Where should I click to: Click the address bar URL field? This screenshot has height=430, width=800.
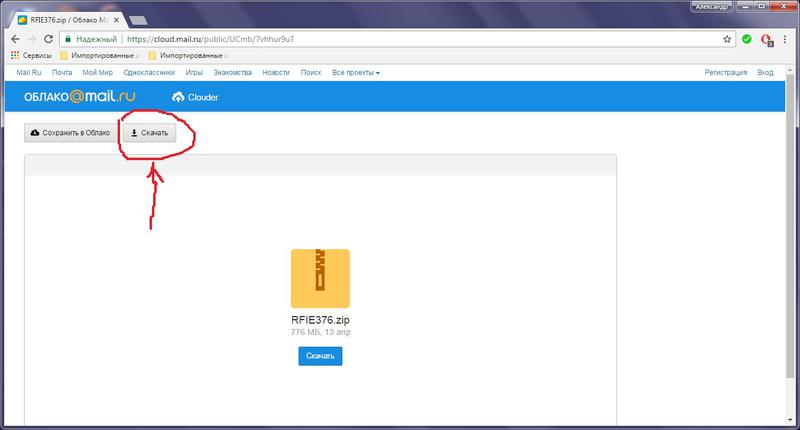point(398,39)
